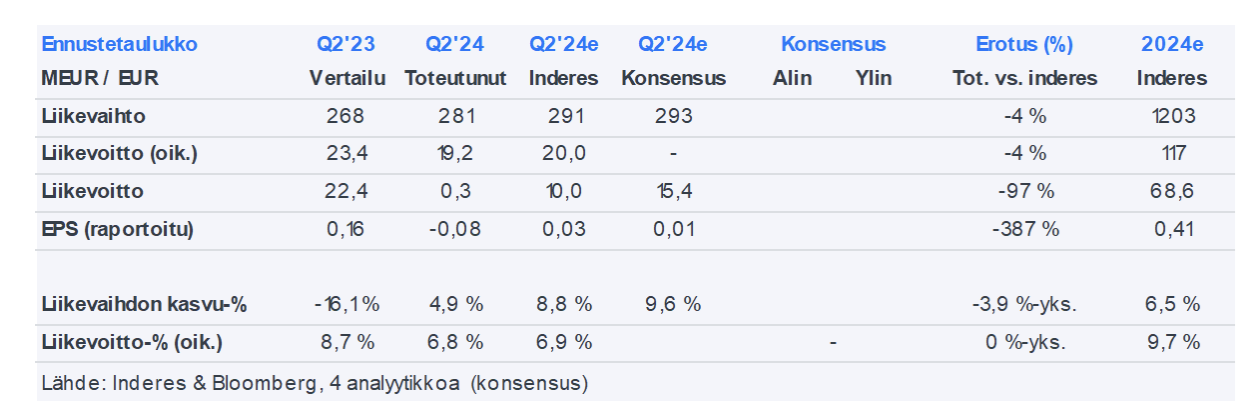Click the Ylin subheader
The width and height of the screenshot is (1260, 420).
point(873,78)
